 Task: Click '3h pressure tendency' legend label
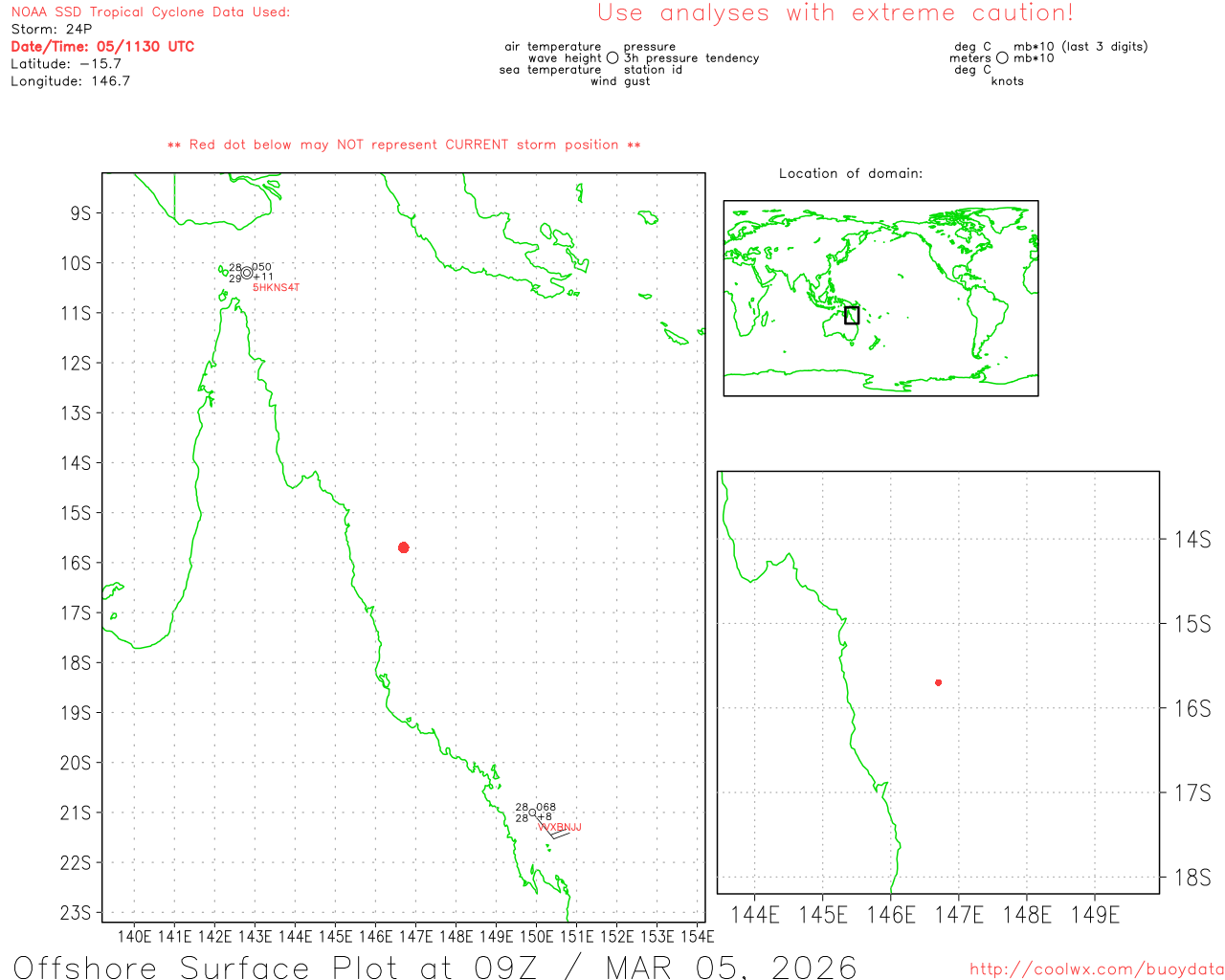691,58
